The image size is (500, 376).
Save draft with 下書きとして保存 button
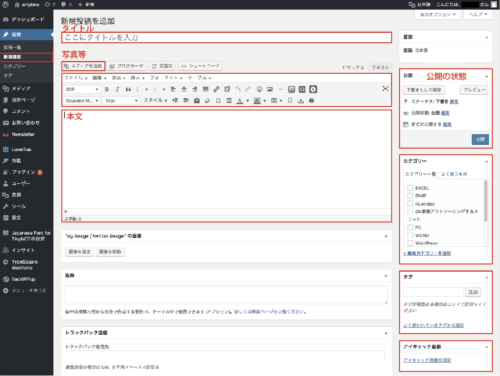click(x=424, y=90)
